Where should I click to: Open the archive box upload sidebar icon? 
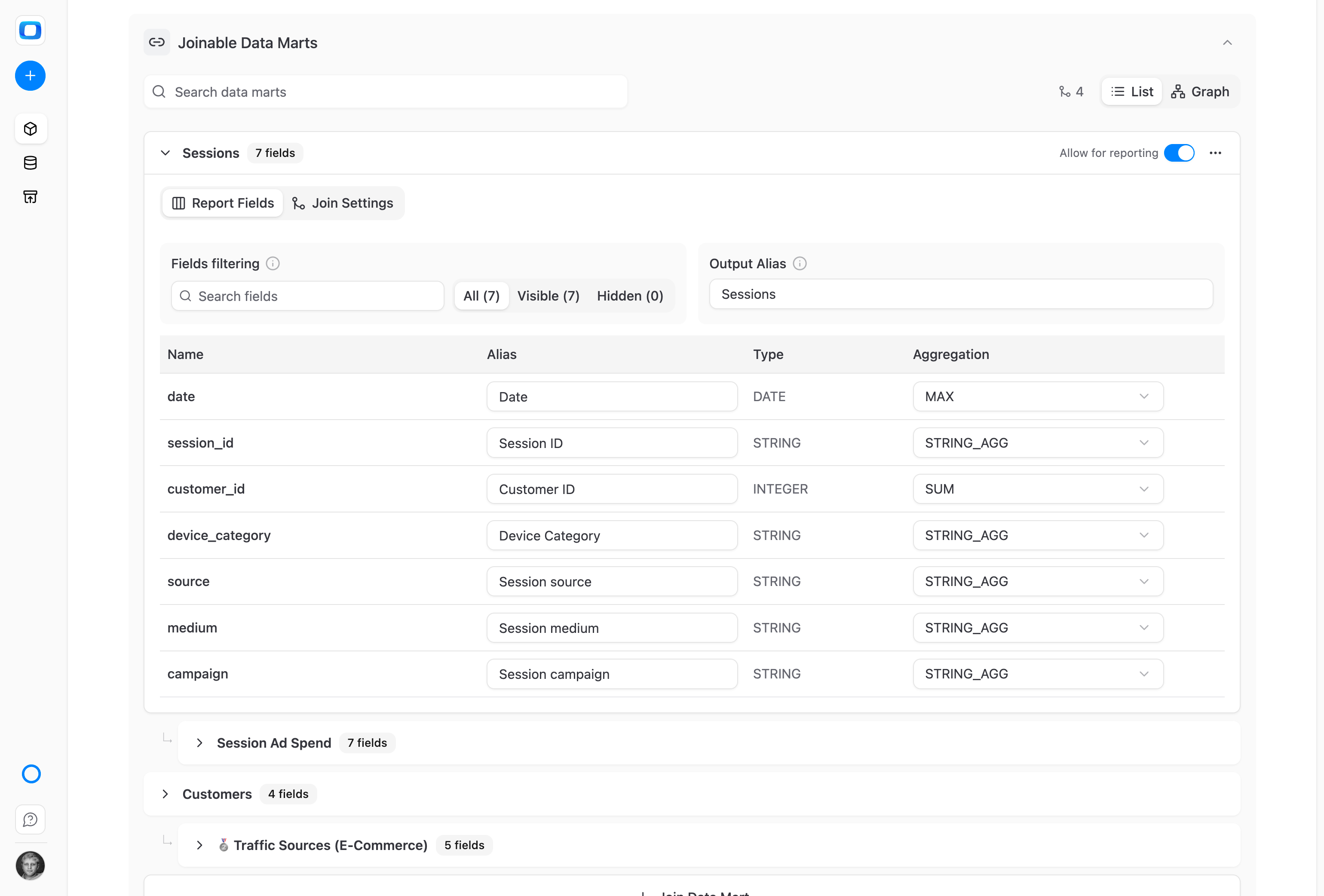tap(31, 197)
